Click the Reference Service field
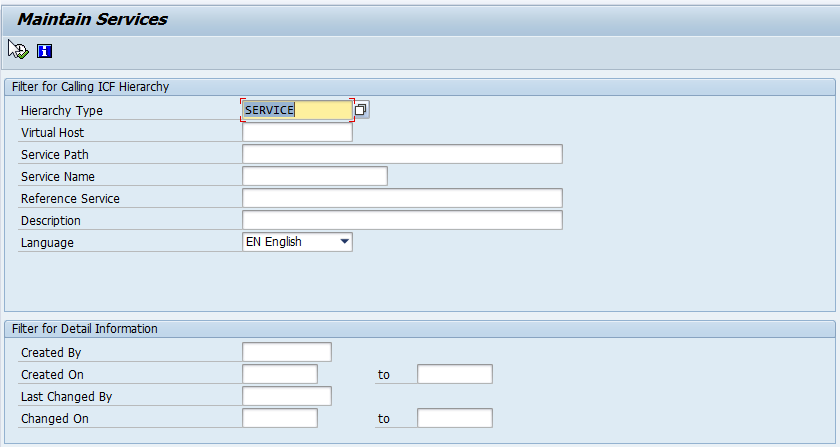Image resolution: width=840 pixels, height=447 pixels. click(402, 198)
